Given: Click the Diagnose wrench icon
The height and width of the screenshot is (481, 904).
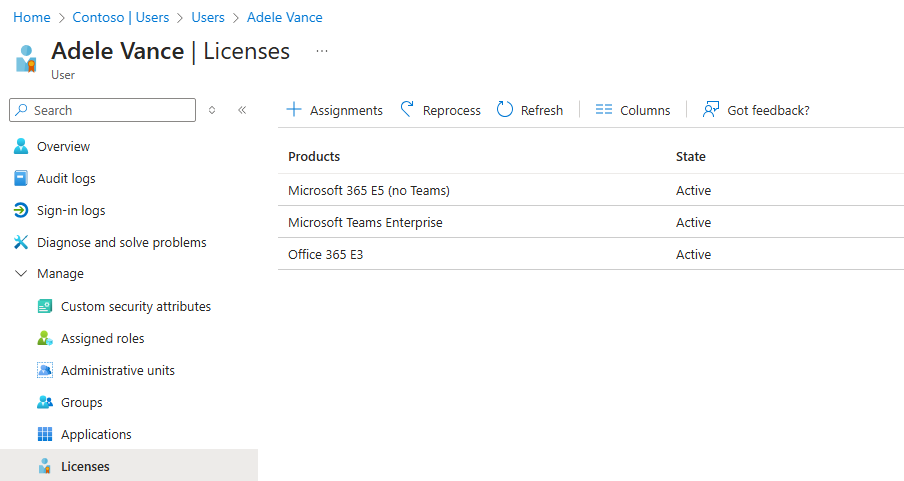Looking at the screenshot, I should coord(21,242).
